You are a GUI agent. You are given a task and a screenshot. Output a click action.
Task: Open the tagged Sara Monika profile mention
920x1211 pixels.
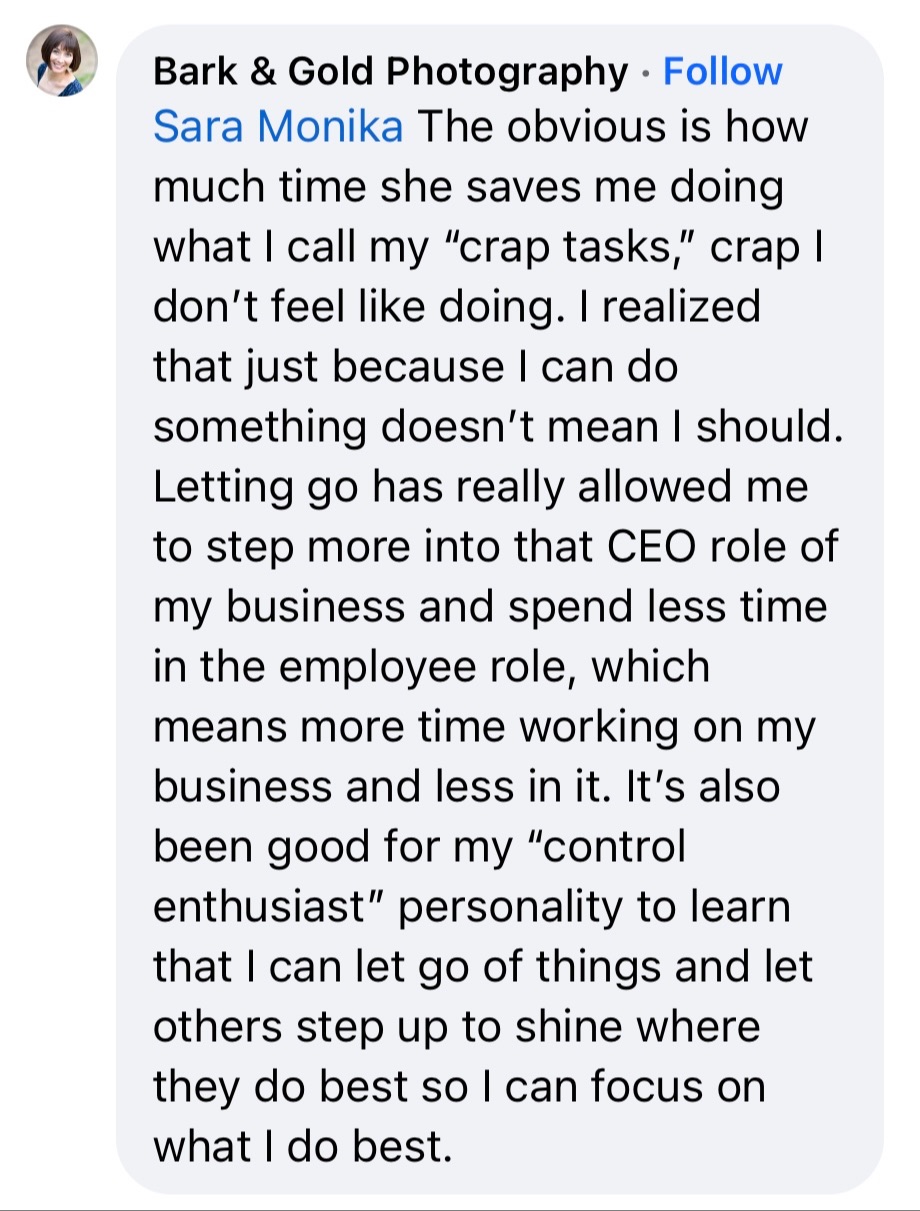pos(278,129)
